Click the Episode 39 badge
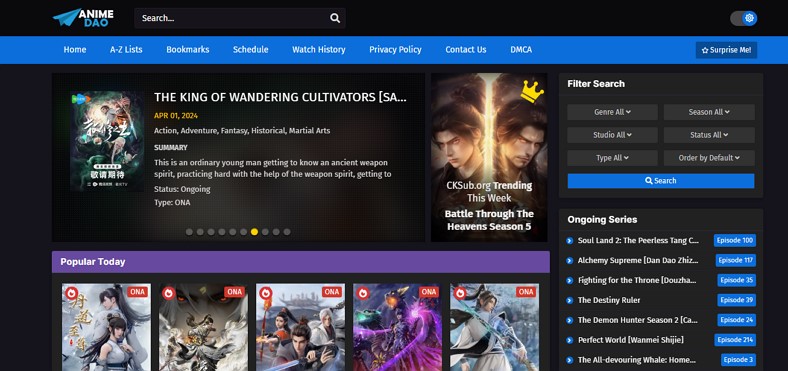Image resolution: width=788 pixels, height=371 pixels. 737,300
